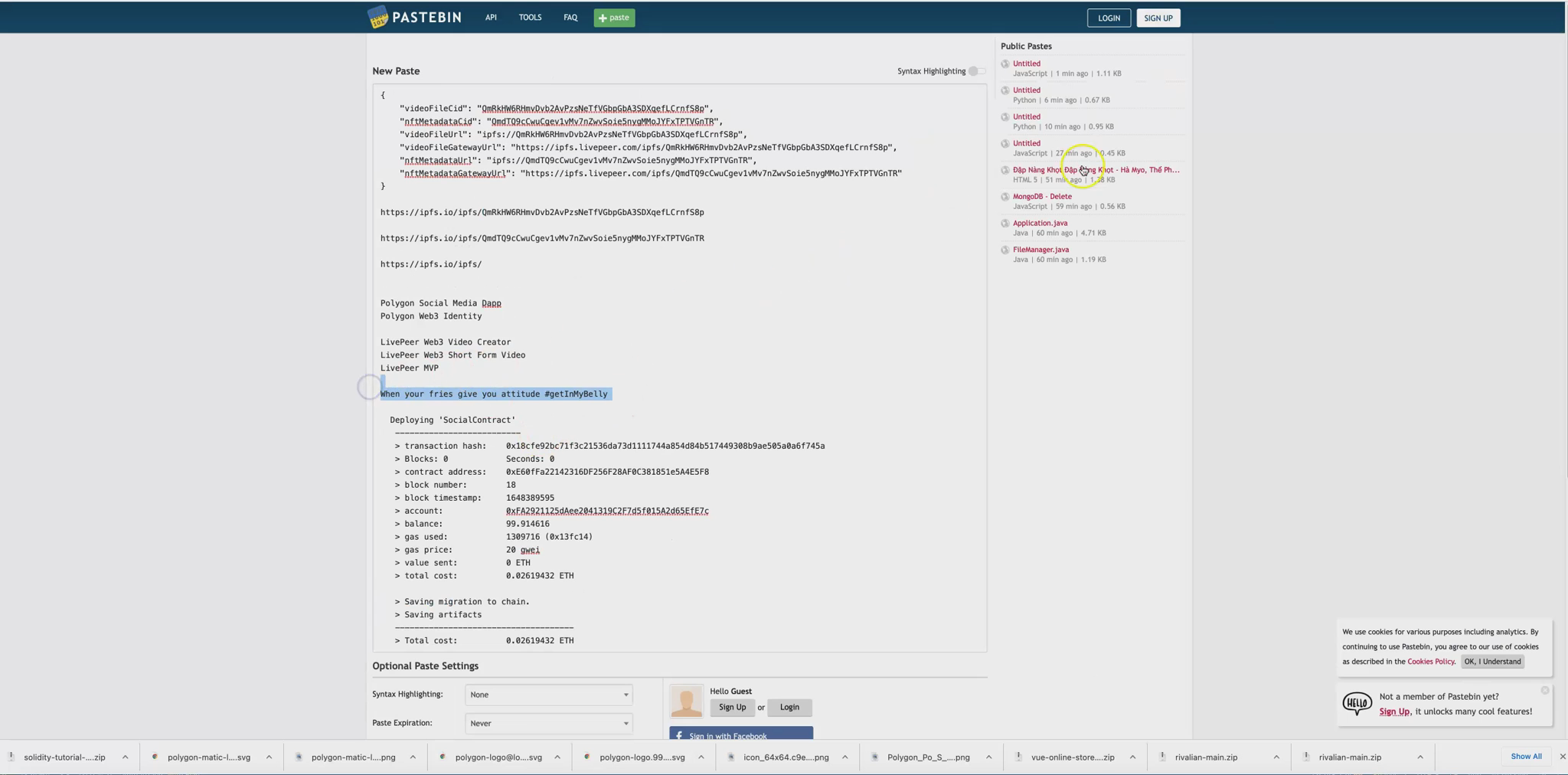
Task: Open the Syntax Highlighting None dropdown
Action: click(549, 695)
